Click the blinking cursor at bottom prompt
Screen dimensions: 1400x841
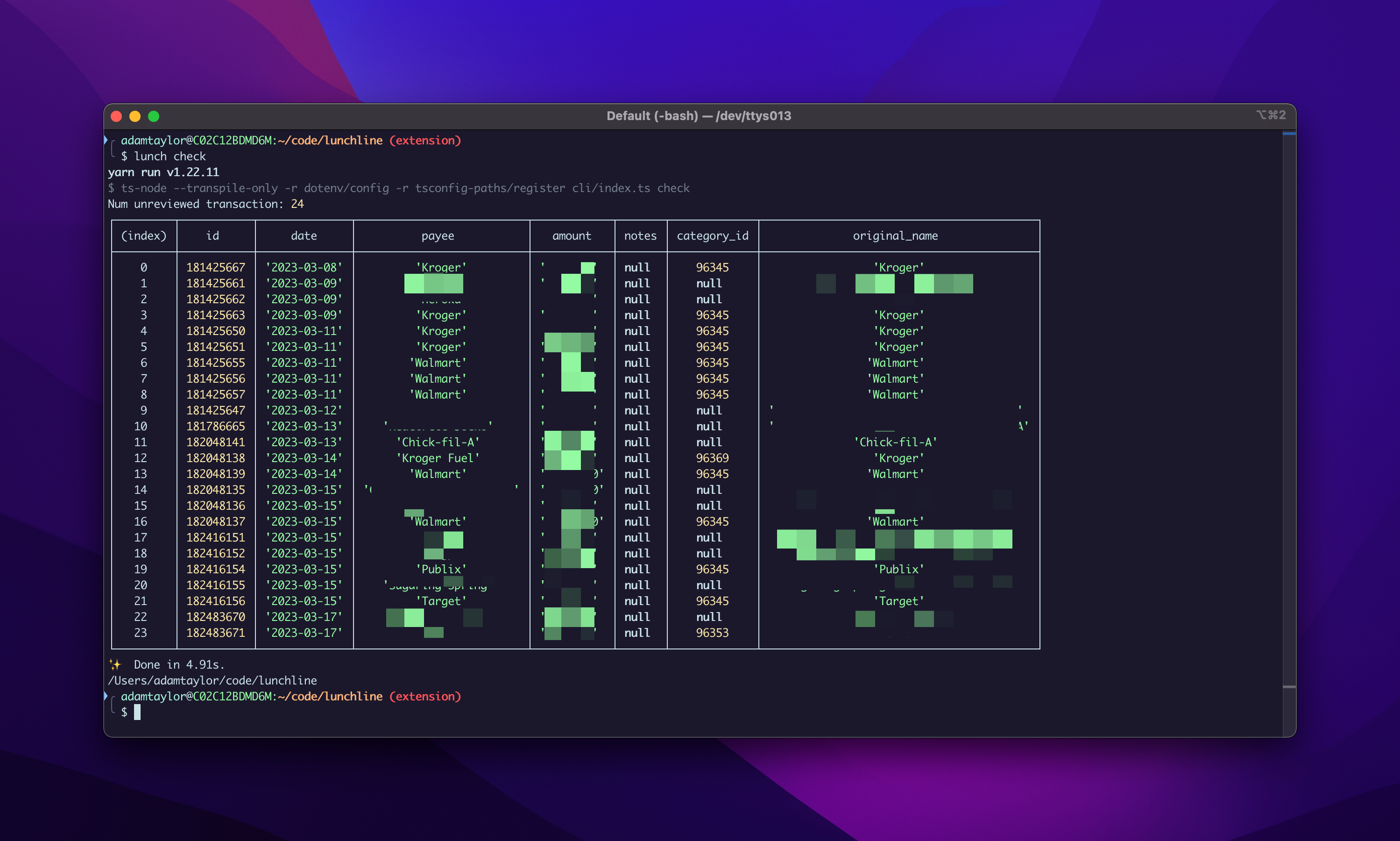click(137, 713)
